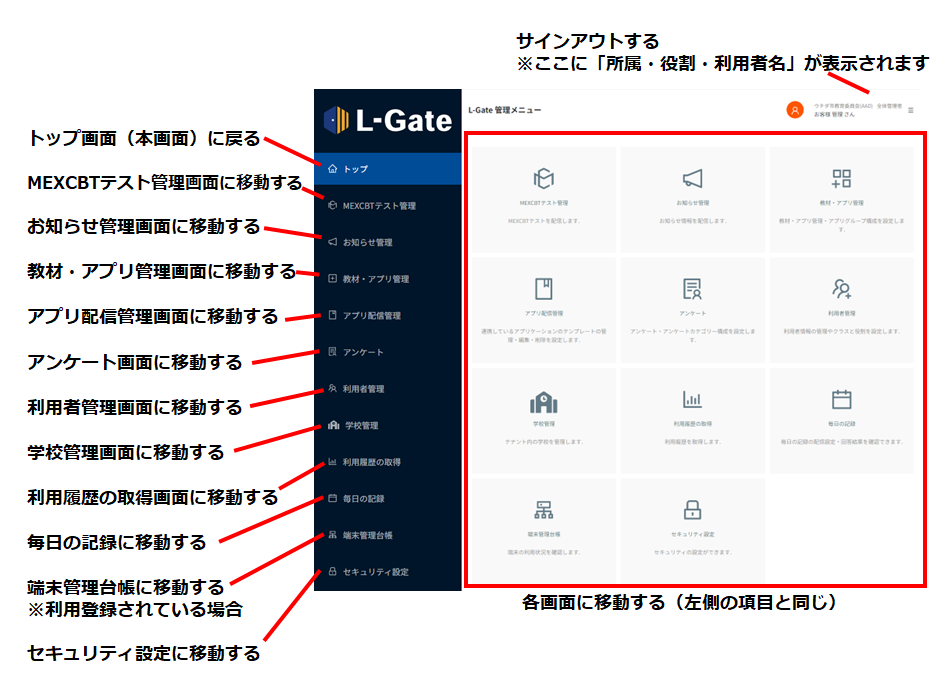Click the アンケート form icon on the card
This screenshot has width=952, height=684.
(692, 289)
